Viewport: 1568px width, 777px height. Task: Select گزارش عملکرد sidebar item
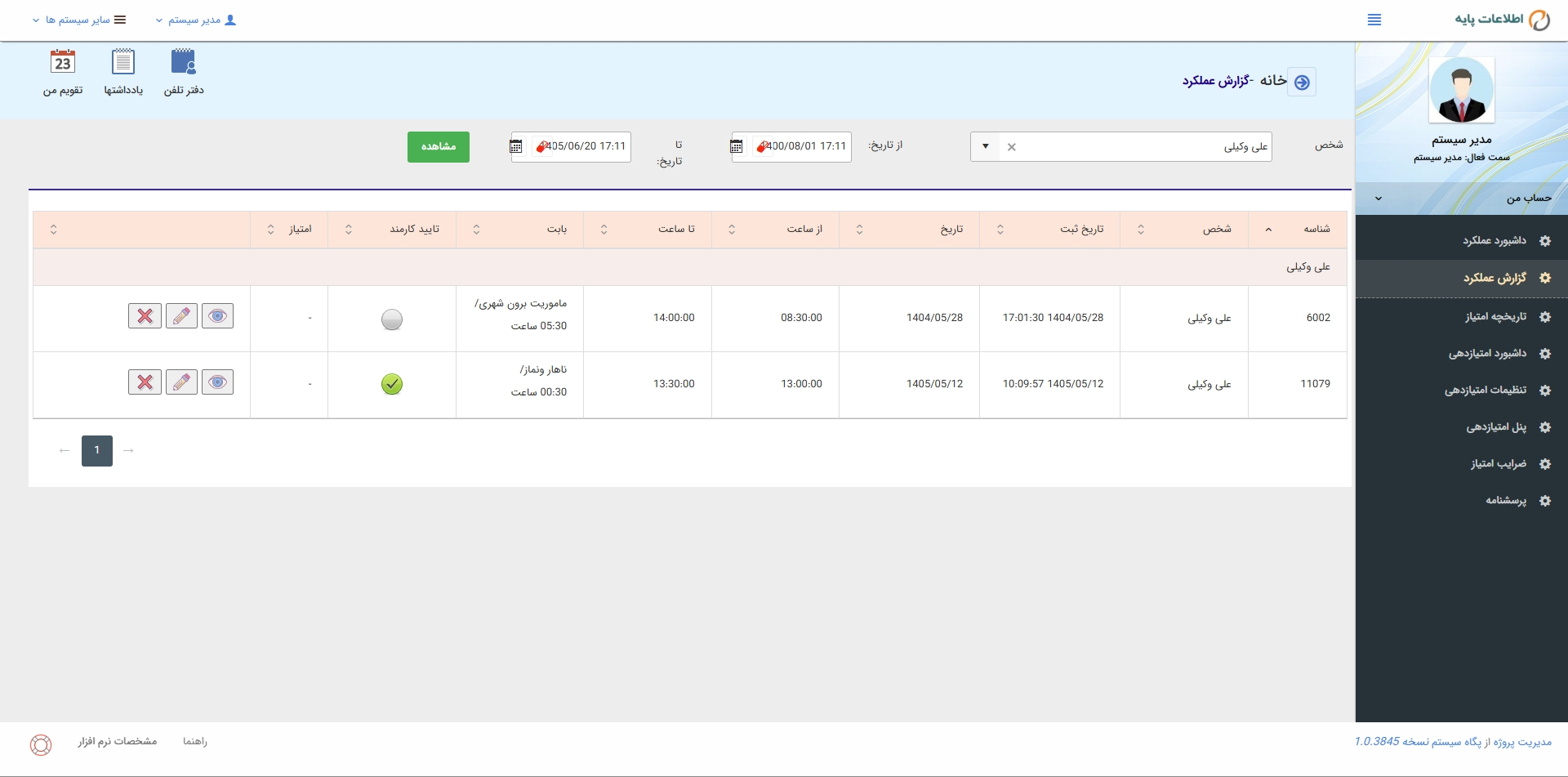click(1462, 278)
